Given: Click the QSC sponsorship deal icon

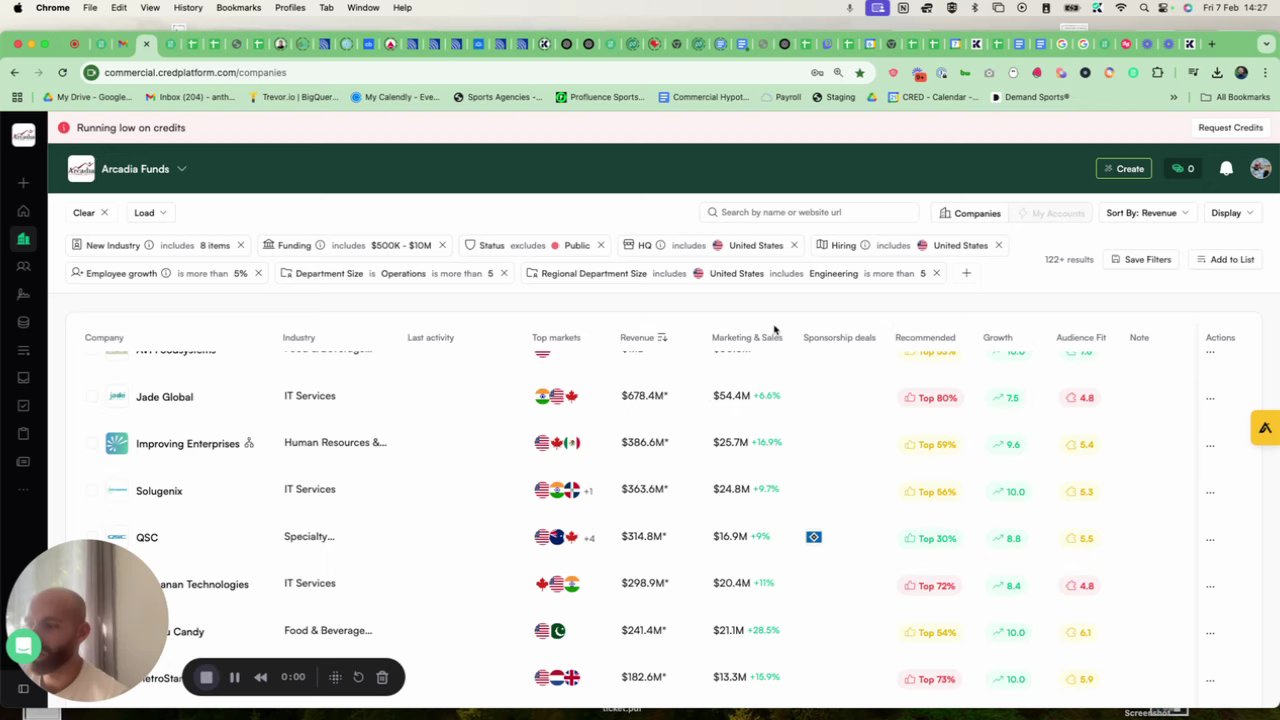Looking at the screenshot, I should tap(814, 537).
